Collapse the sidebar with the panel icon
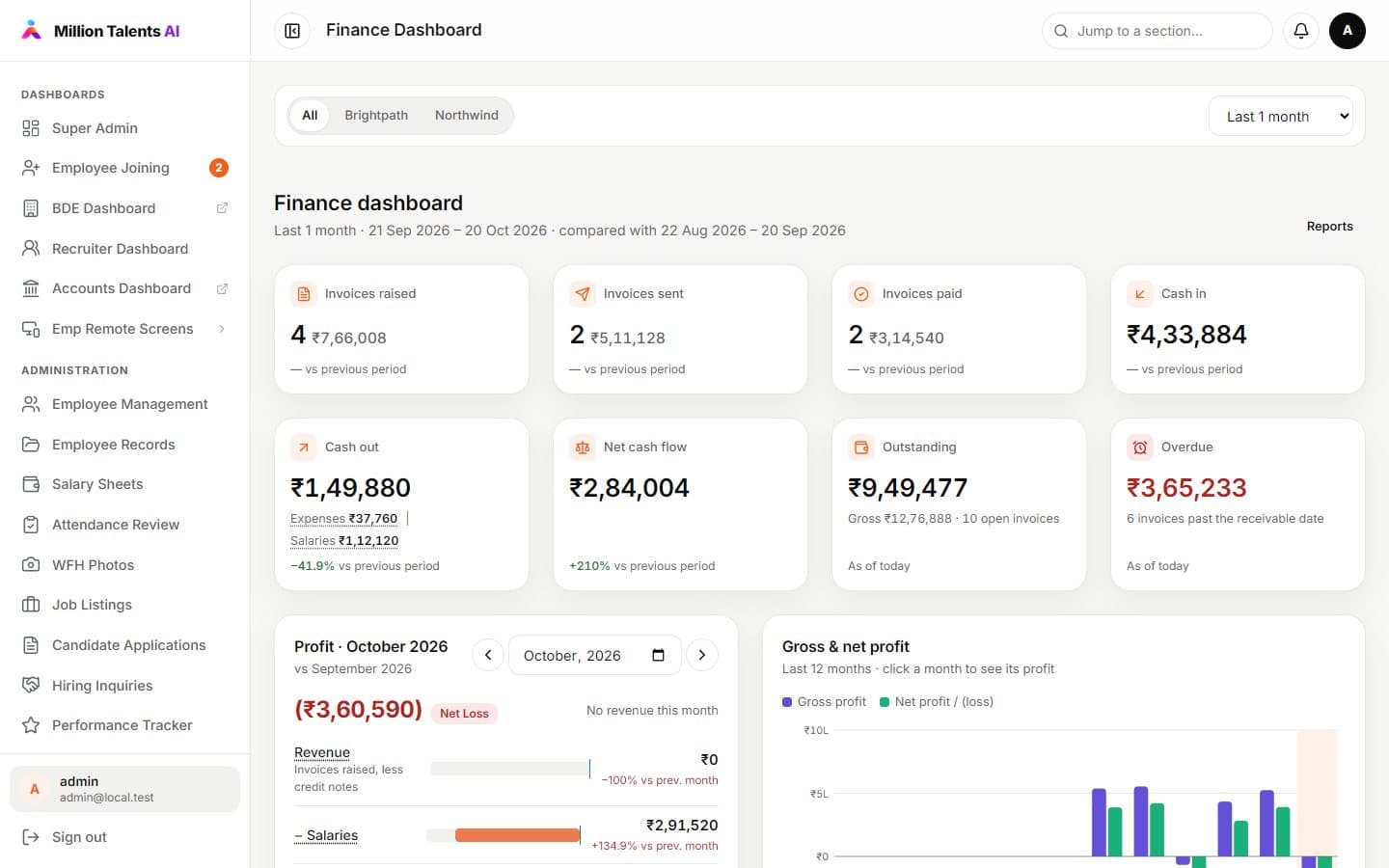Image resolution: width=1389 pixels, height=868 pixels. pyautogui.click(x=292, y=31)
